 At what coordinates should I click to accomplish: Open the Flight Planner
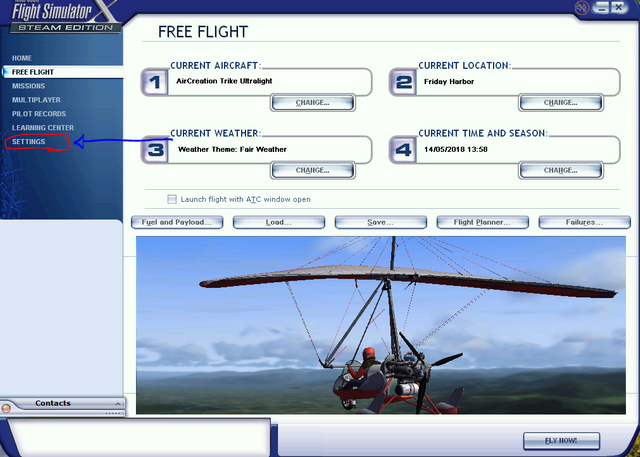click(x=482, y=222)
